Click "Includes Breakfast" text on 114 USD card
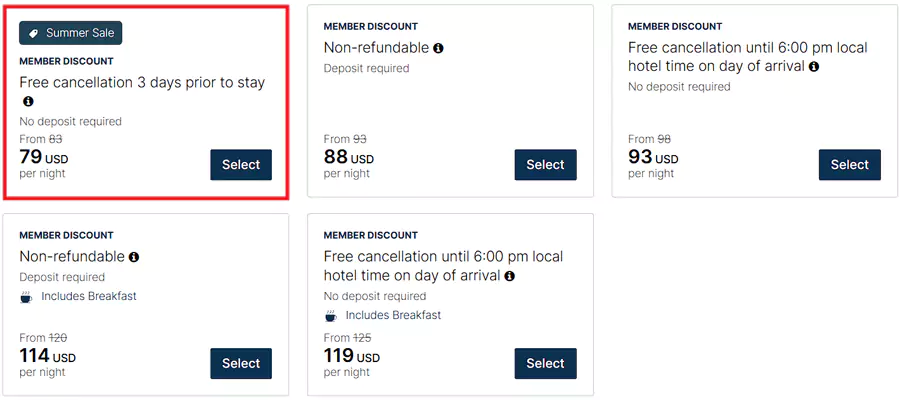Image resolution: width=900 pixels, height=400 pixels. (x=88, y=297)
